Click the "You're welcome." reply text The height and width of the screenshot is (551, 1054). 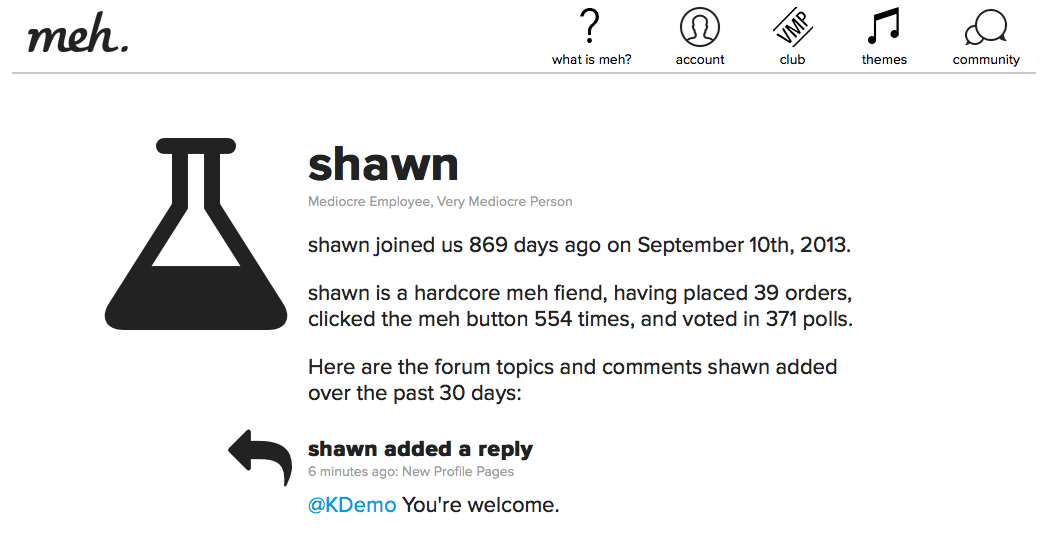coord(480,505)
